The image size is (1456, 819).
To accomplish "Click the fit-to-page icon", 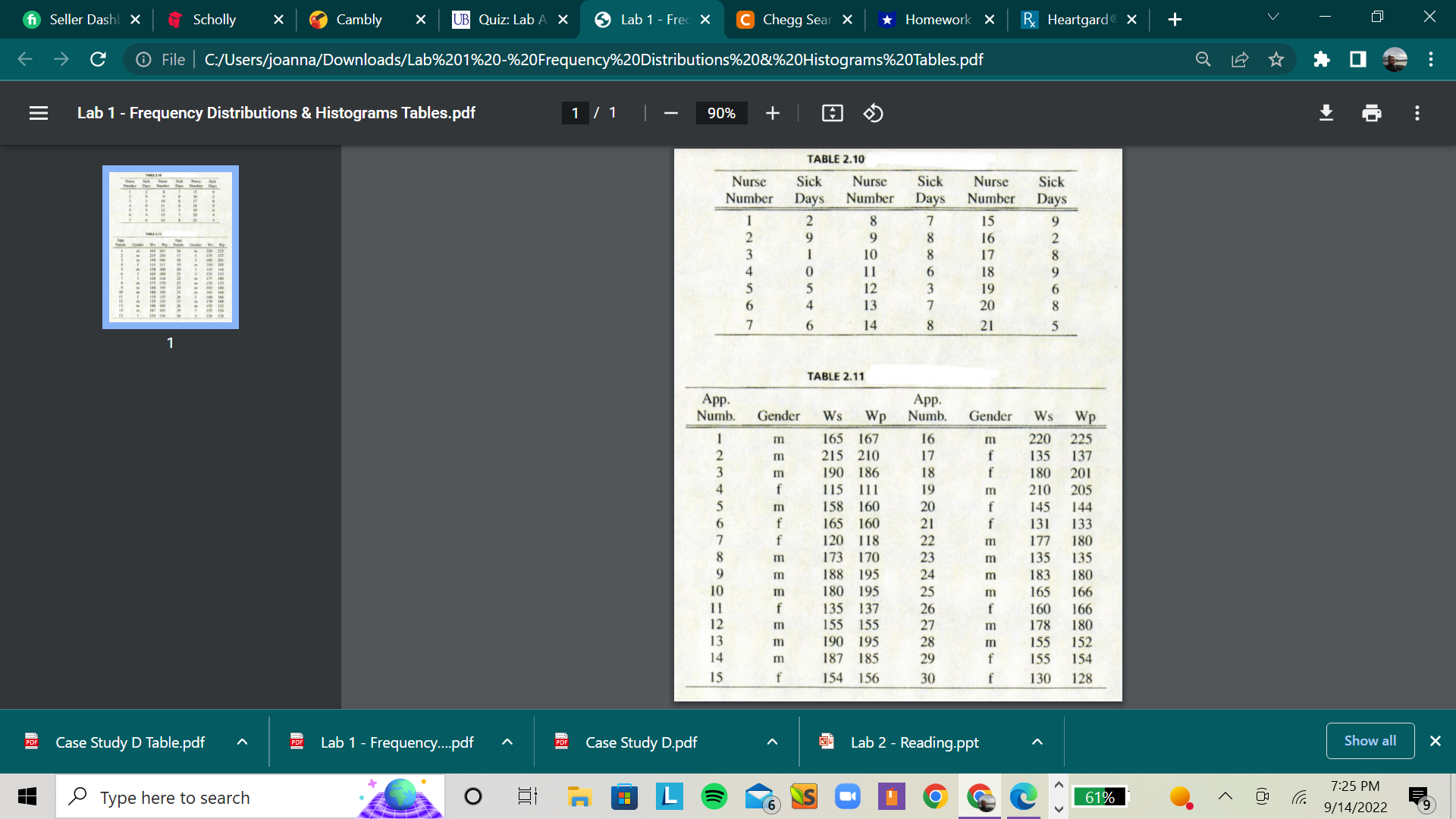I will click(832, 113).
